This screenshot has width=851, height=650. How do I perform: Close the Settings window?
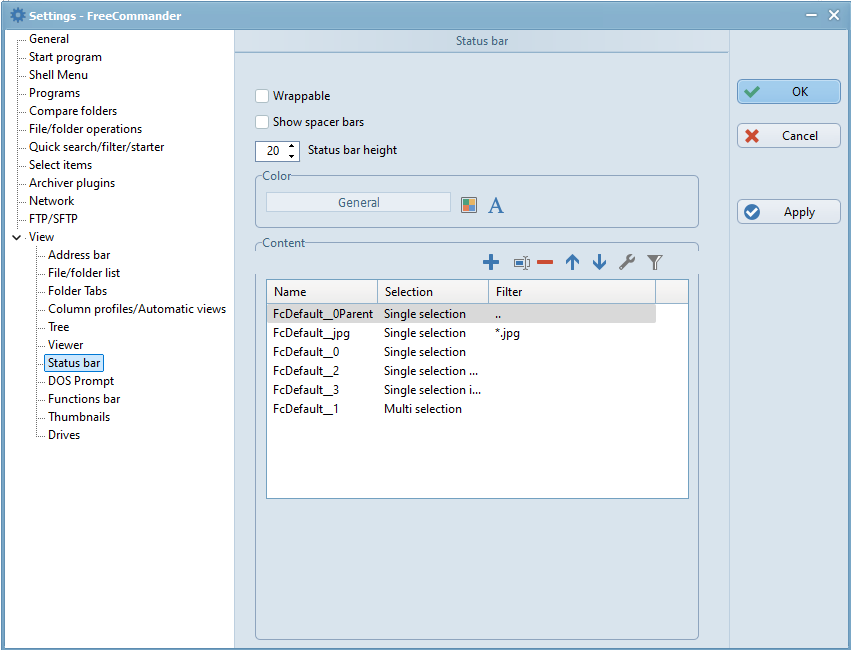click(834, 15)
